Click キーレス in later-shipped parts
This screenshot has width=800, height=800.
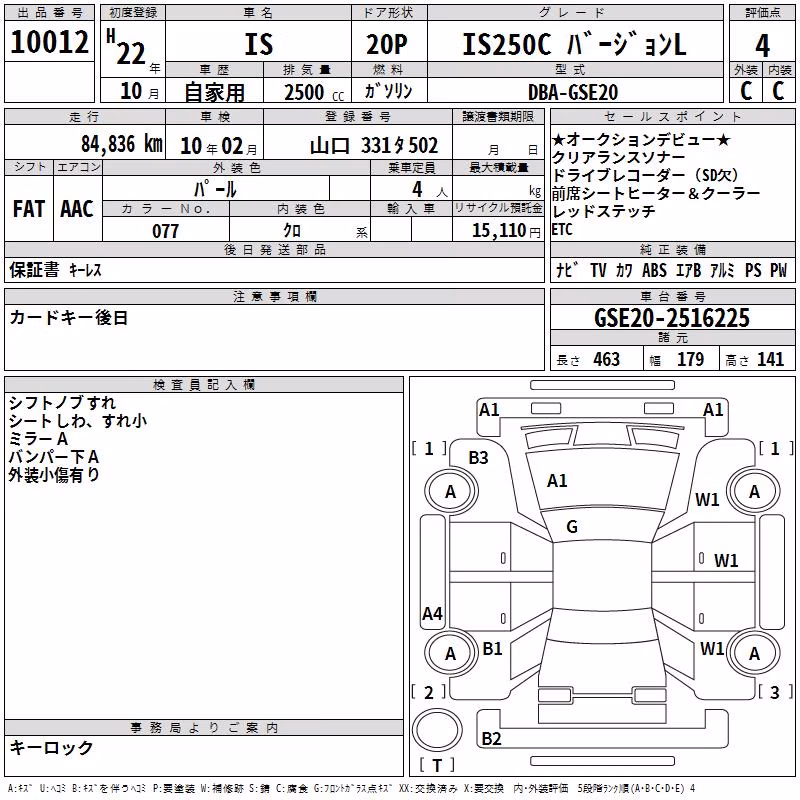tap(85, 270)
